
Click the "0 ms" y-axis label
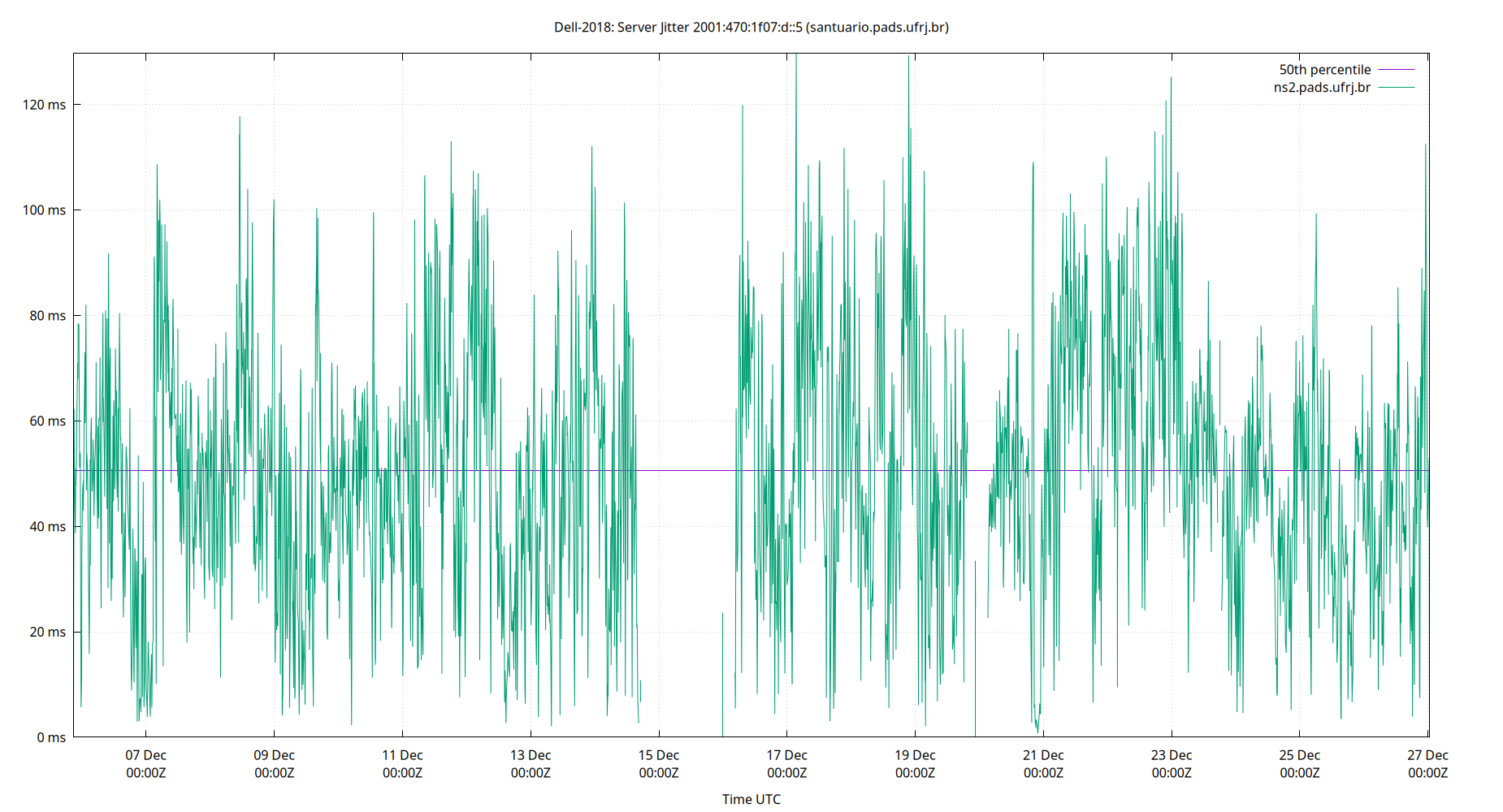click(50, 737)
